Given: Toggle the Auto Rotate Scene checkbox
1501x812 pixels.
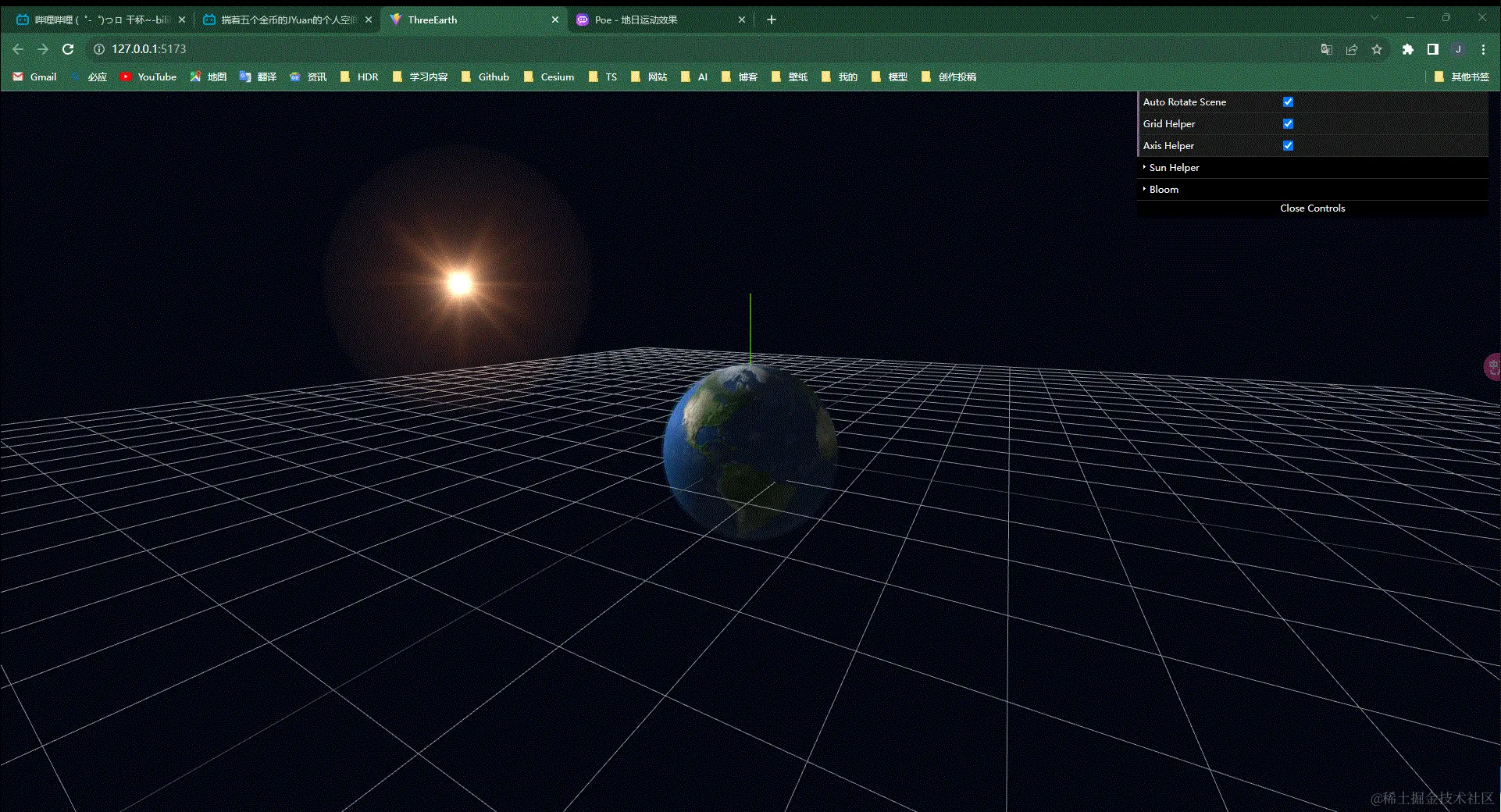Looking at the screenshot, I should (x=1288, y=101).
